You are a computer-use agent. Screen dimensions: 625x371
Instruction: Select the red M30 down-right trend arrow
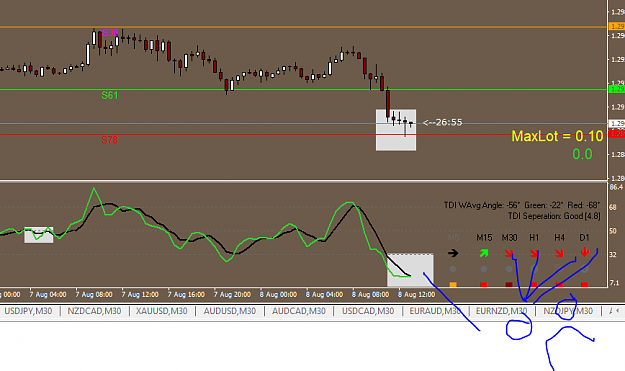509,253
